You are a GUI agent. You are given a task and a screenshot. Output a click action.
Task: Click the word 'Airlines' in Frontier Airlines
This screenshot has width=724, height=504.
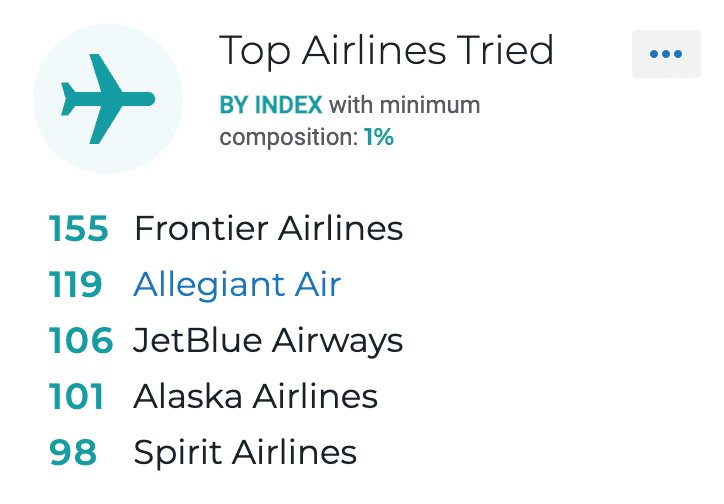(x=340, y=228)
